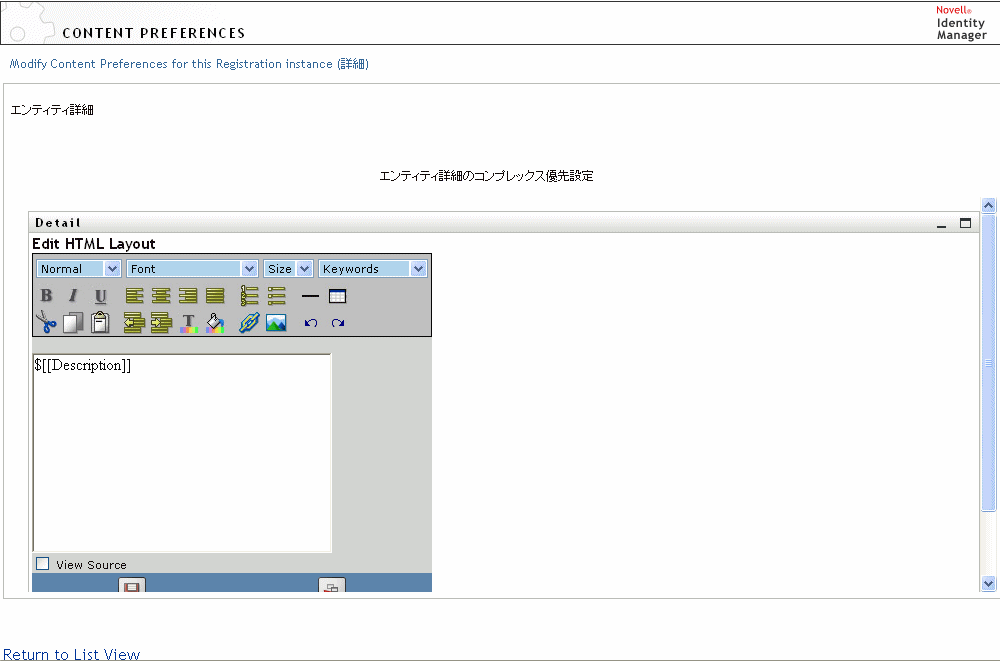
Task: Copy selection with the copy icon
Action: (73, 322)
